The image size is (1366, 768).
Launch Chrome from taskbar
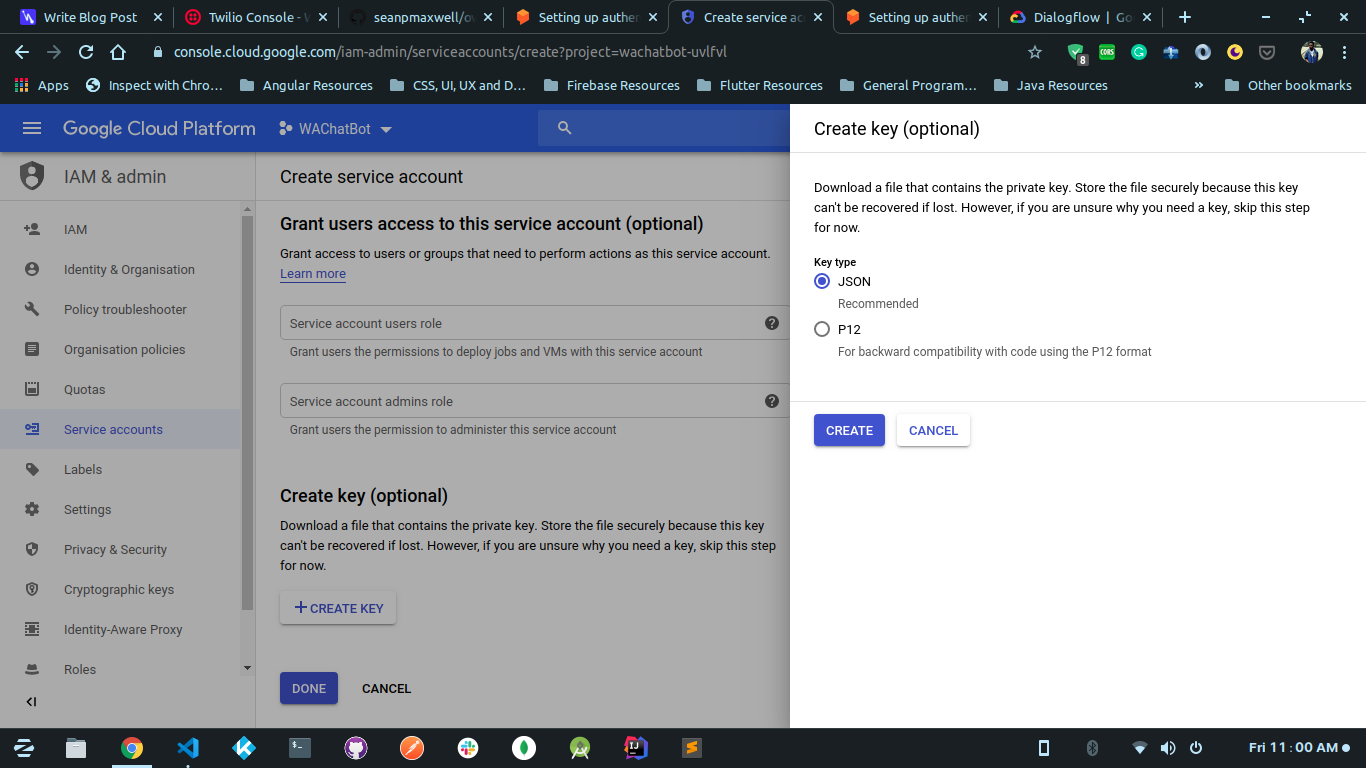pyautogui.click(x=132, y=747)
